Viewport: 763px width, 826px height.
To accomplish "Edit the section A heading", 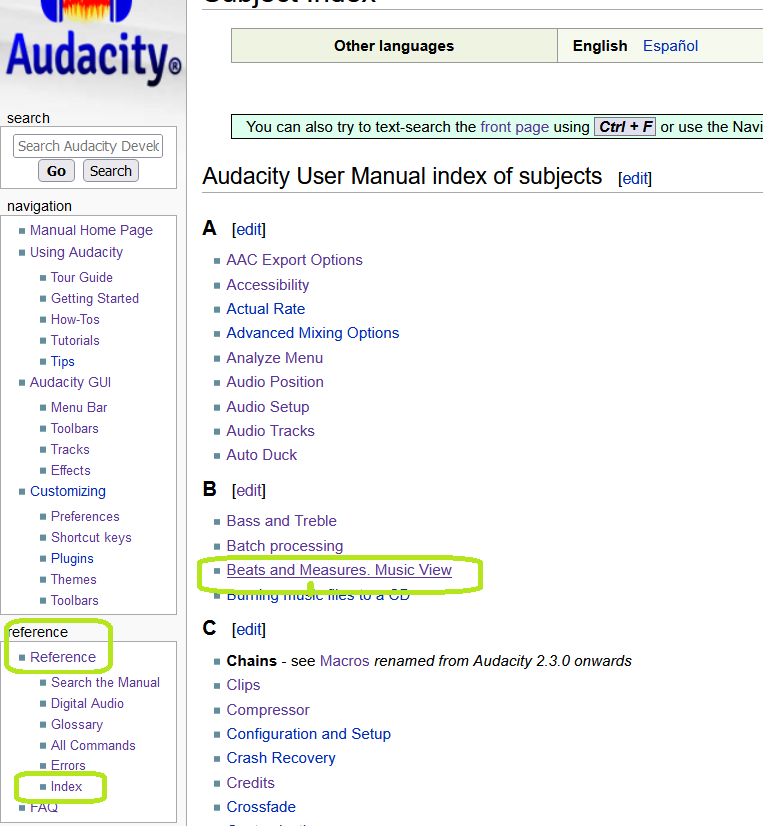I will point(249,230).
